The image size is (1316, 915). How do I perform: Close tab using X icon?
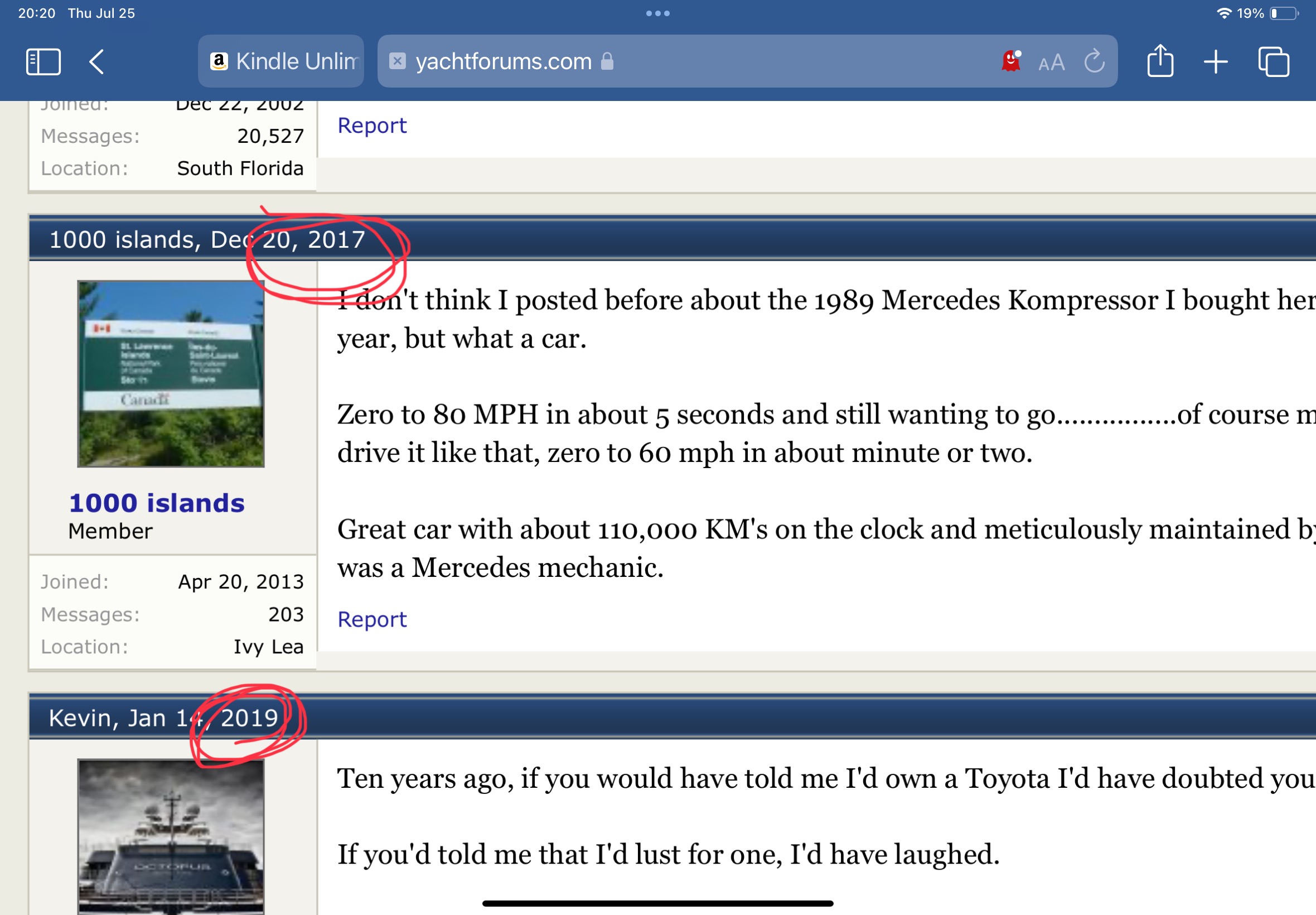[x=397, y=61]
